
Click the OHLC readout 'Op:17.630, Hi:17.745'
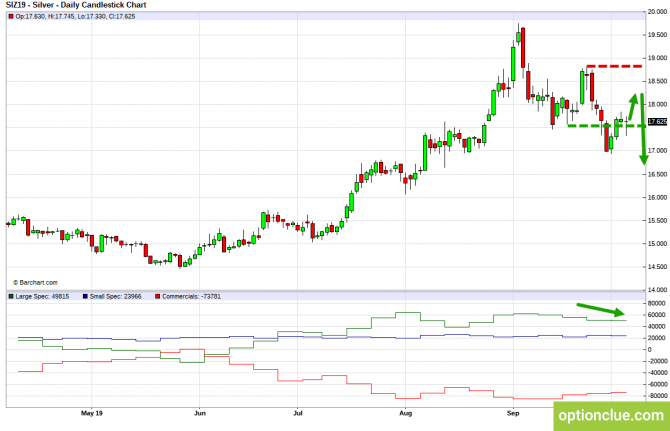[45, 17]
